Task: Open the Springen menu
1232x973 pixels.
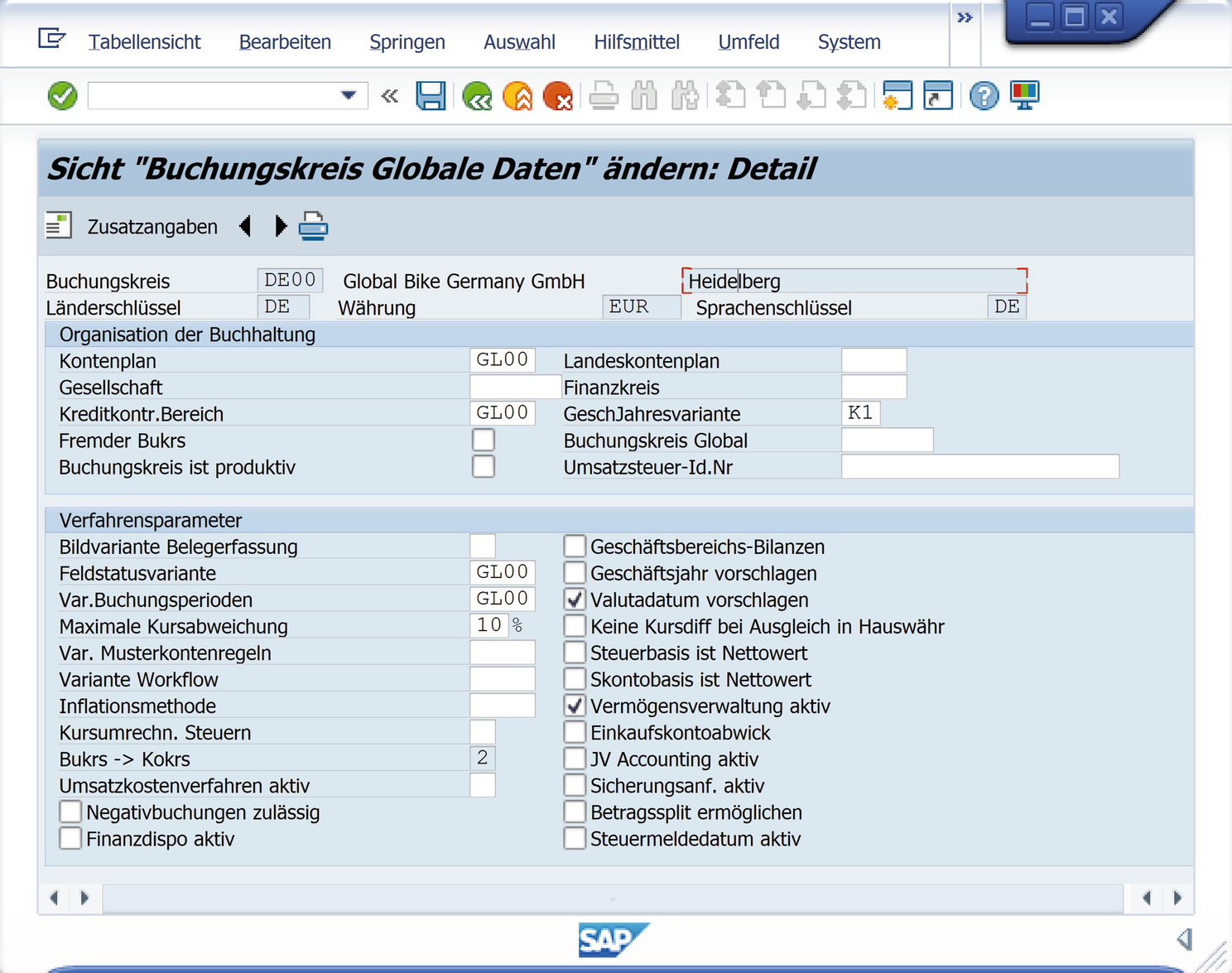Action: pyautogui.click(x=407, y=42)
